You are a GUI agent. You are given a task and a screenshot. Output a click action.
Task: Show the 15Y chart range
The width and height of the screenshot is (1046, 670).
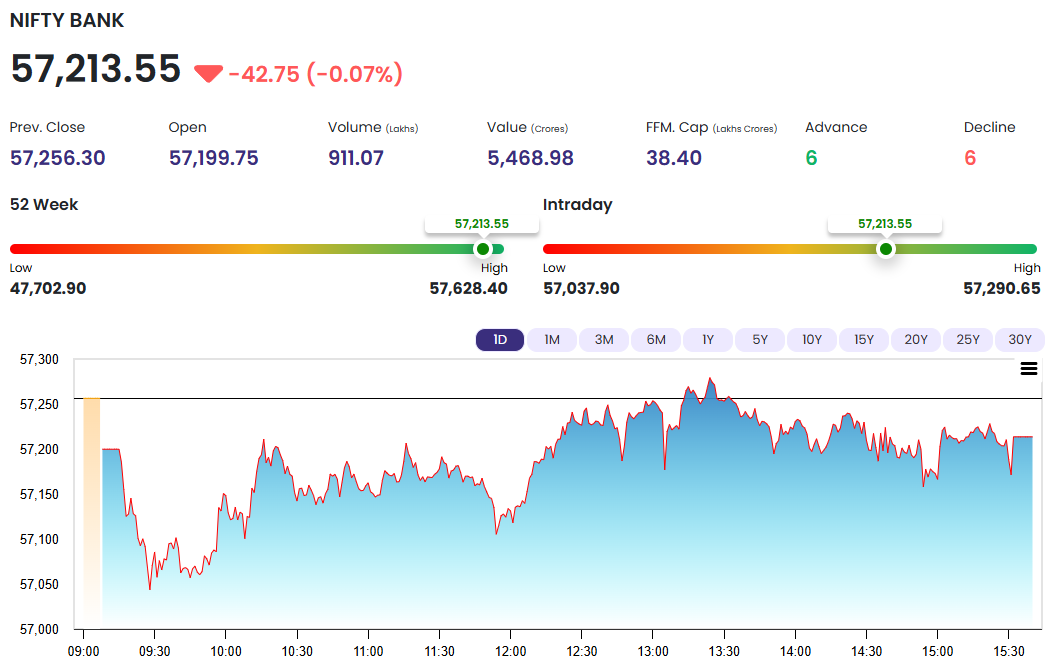[864, 340]
